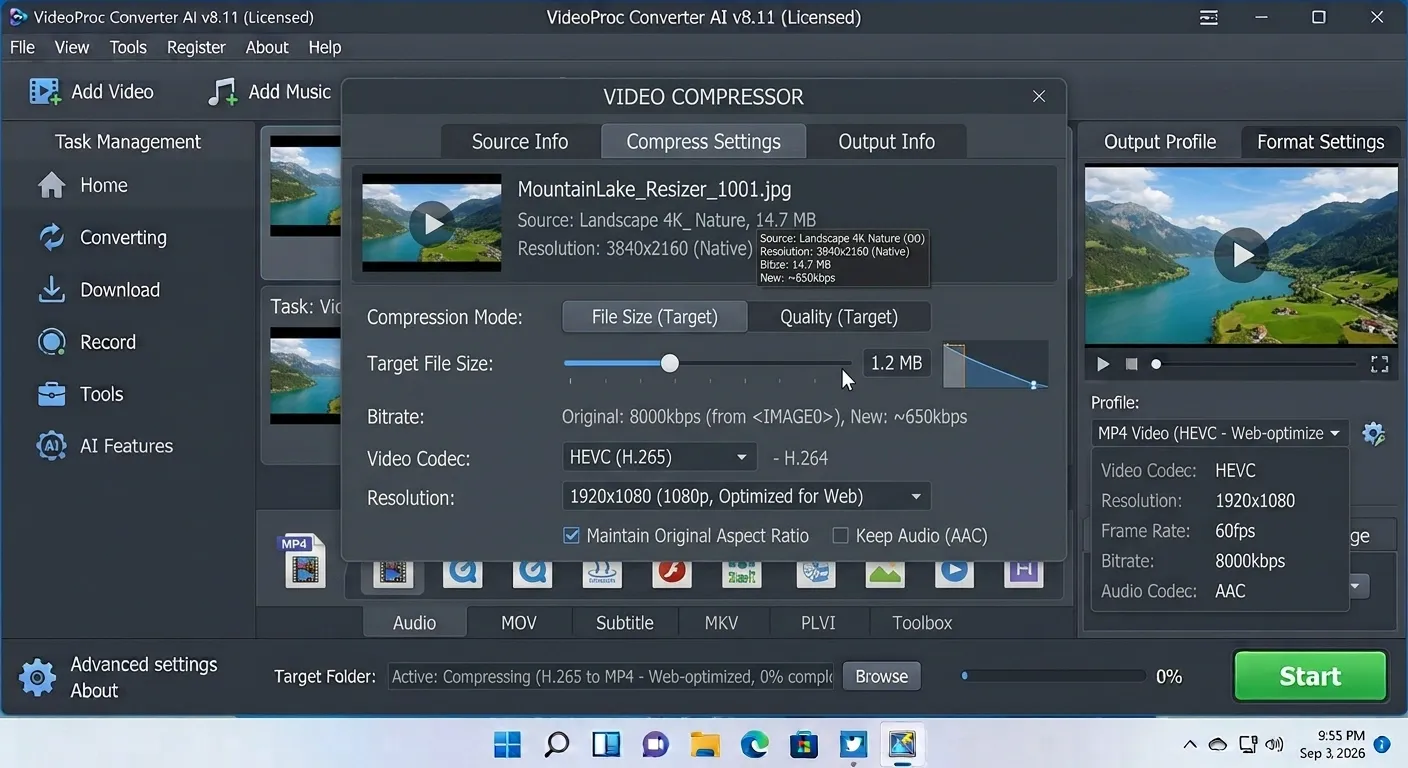Open Microsoft Store from the taskbar
The height and width of the screenshot is (768, 1408).
pos(804,744)
